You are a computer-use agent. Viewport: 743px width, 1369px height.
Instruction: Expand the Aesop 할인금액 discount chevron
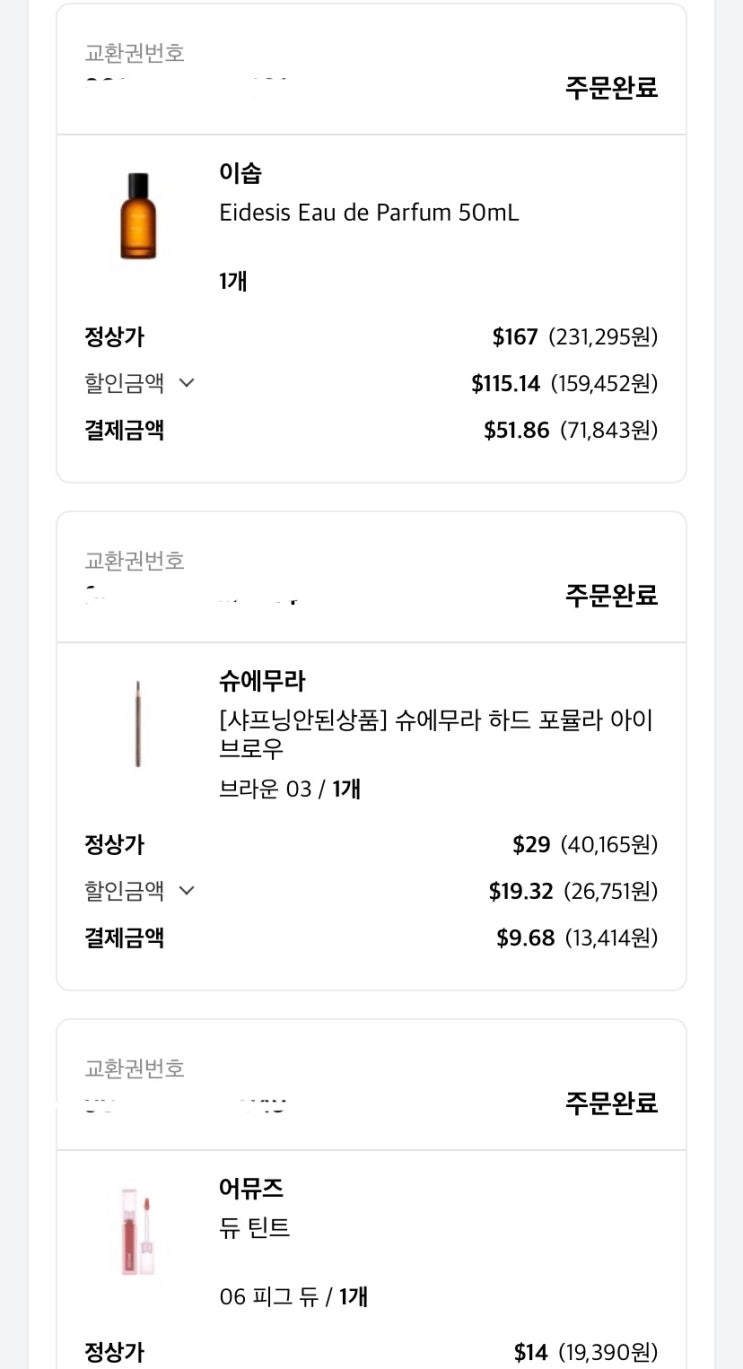click(186, 382)
